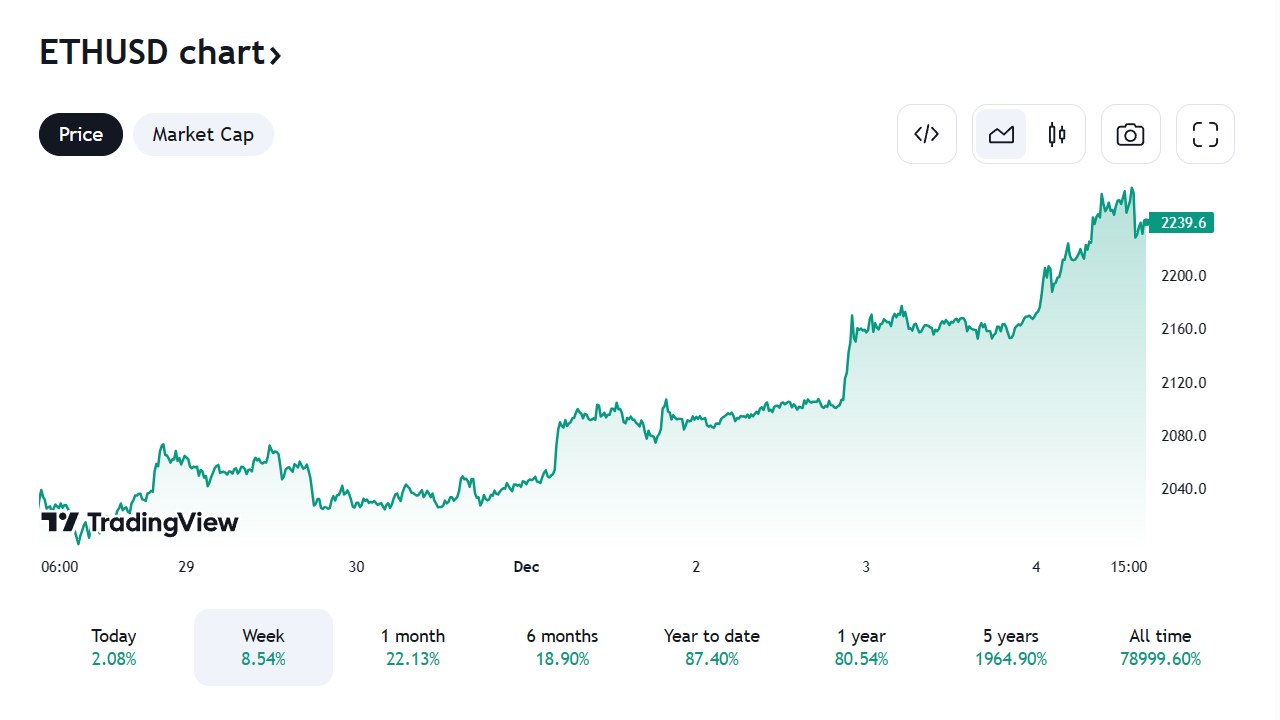Show Year to date performance
The height and width of the screenshot is (720, 1280).
tap(712, 647)
